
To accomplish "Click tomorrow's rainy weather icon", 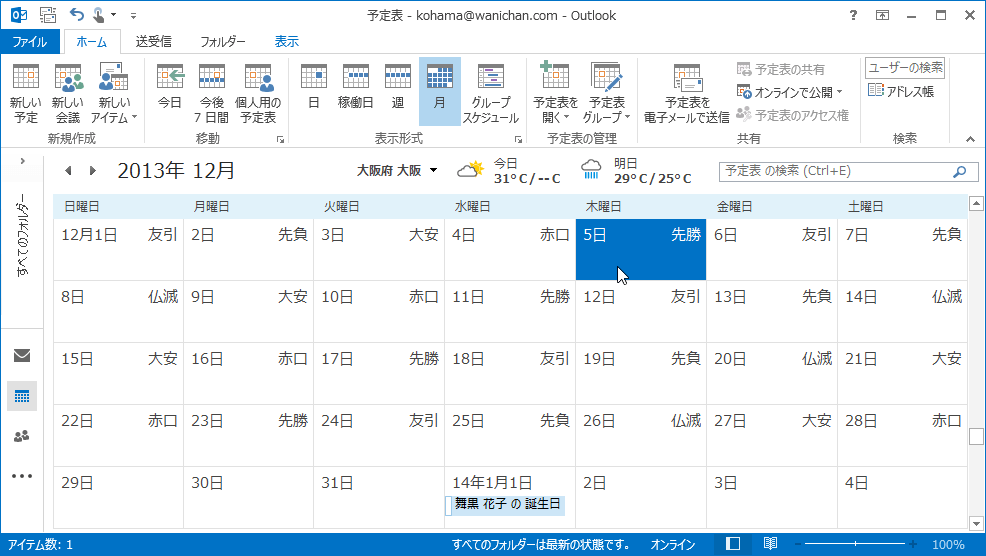I will [591, 170].
